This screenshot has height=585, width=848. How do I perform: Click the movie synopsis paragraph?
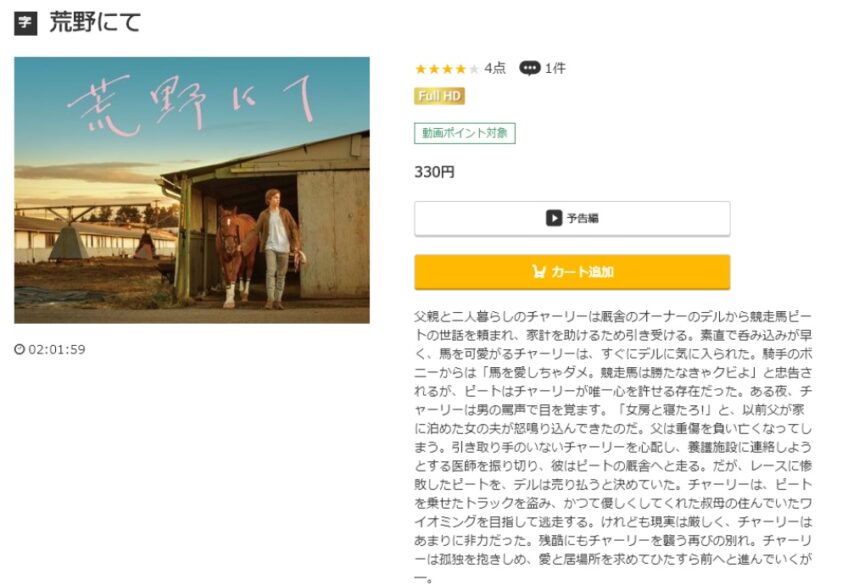click(x=613, y=447)
